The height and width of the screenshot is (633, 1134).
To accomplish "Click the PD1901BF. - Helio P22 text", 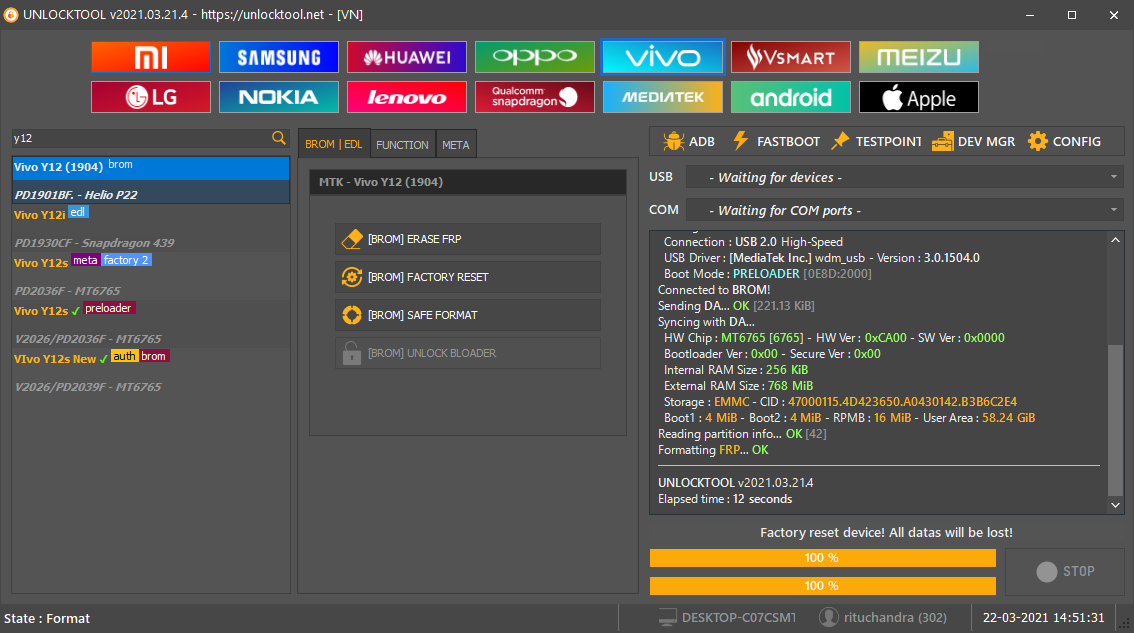I will (76, 195).
